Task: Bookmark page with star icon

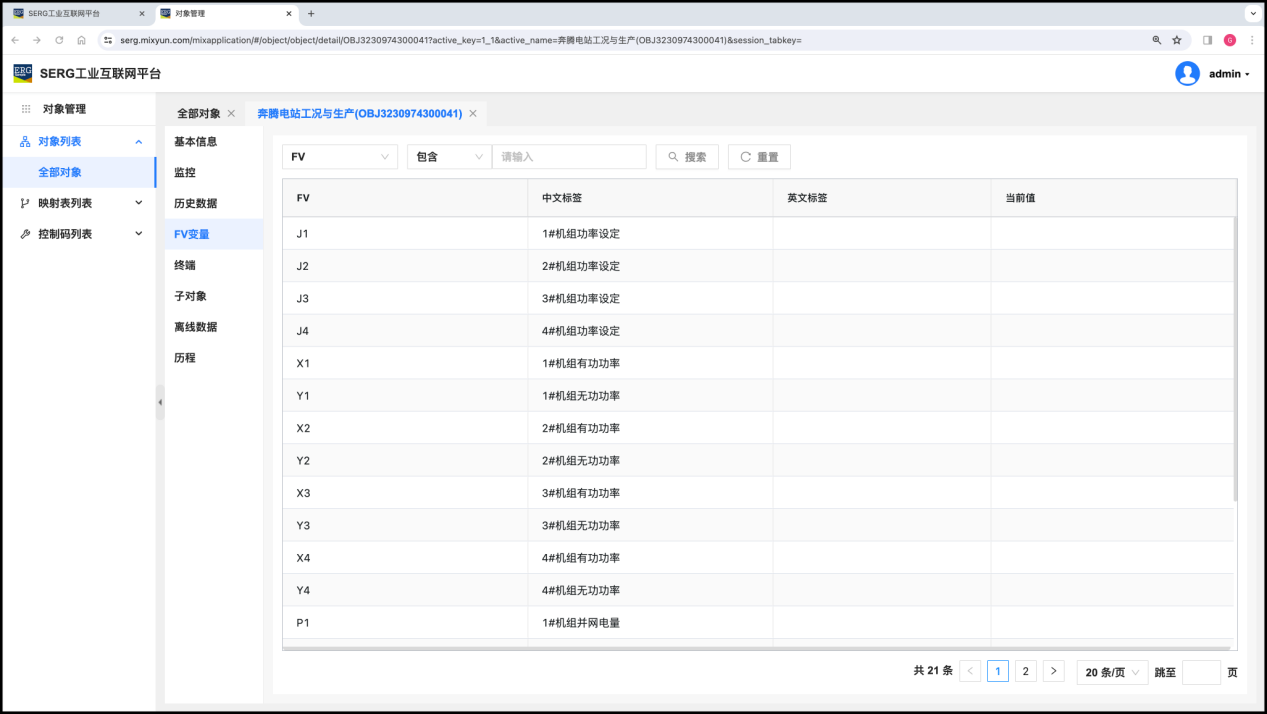Action: point(1177,40)
